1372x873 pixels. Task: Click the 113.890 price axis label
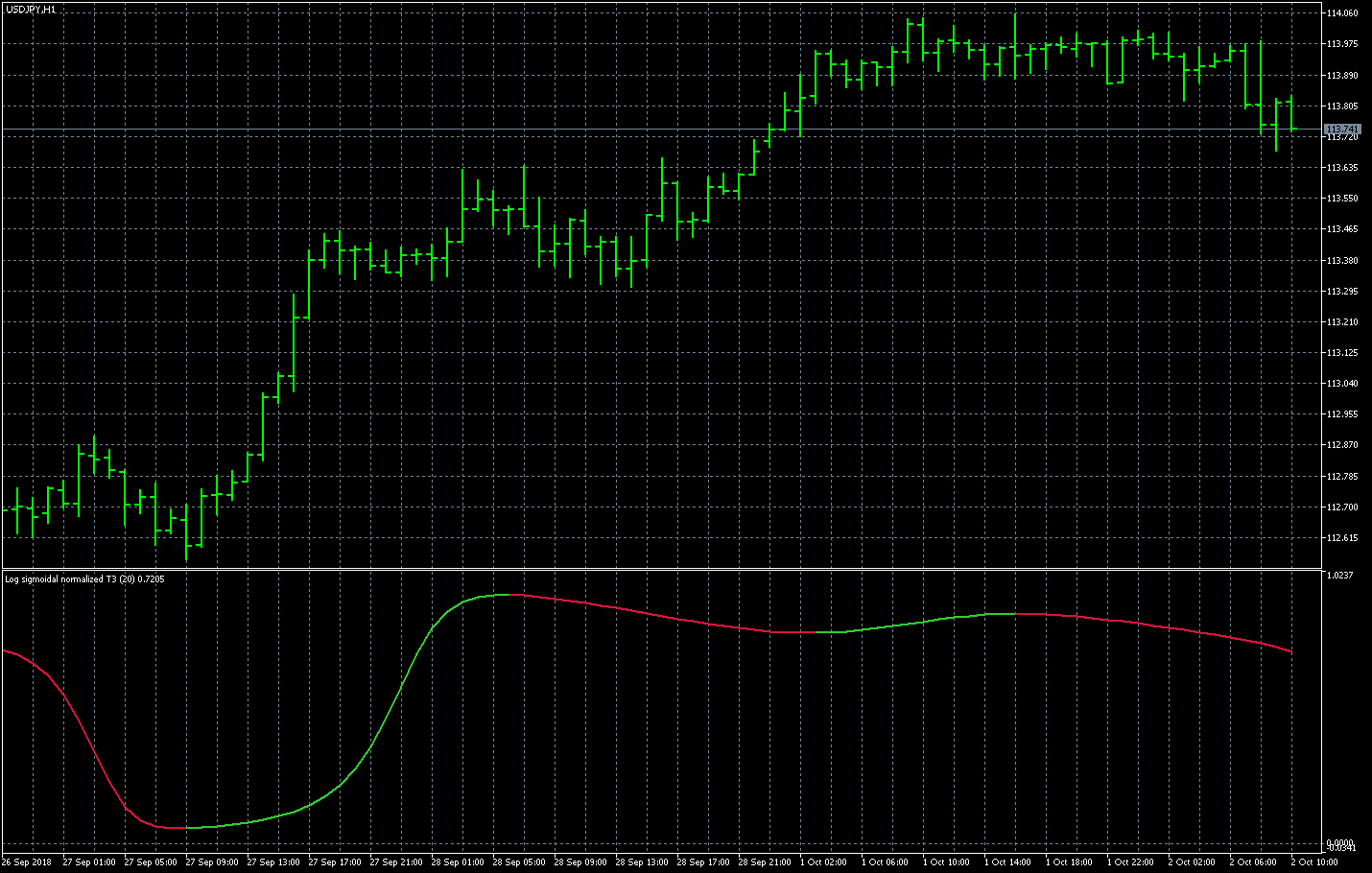tap(1342, 75)
